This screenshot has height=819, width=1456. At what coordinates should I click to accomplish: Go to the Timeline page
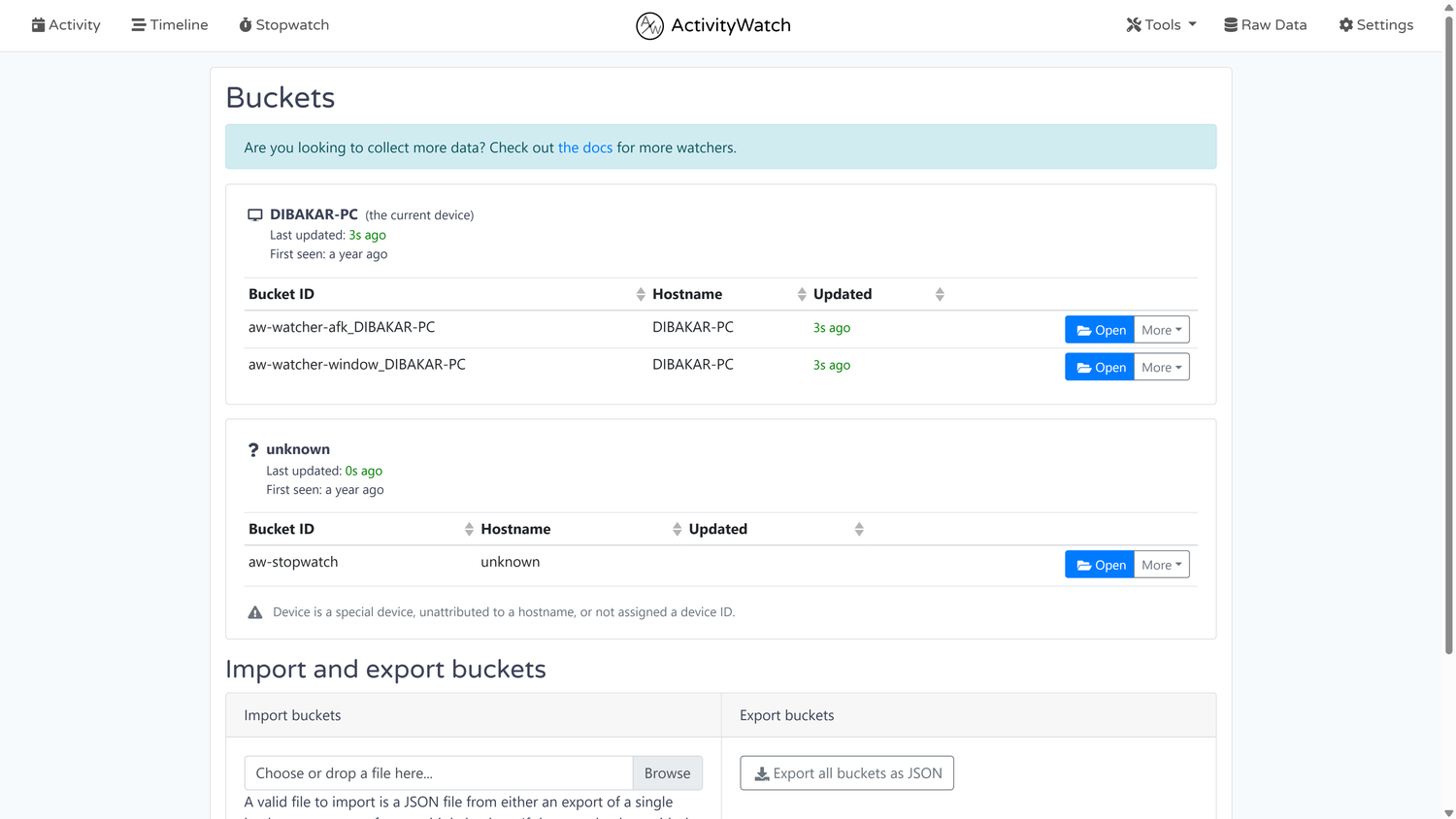170,25
